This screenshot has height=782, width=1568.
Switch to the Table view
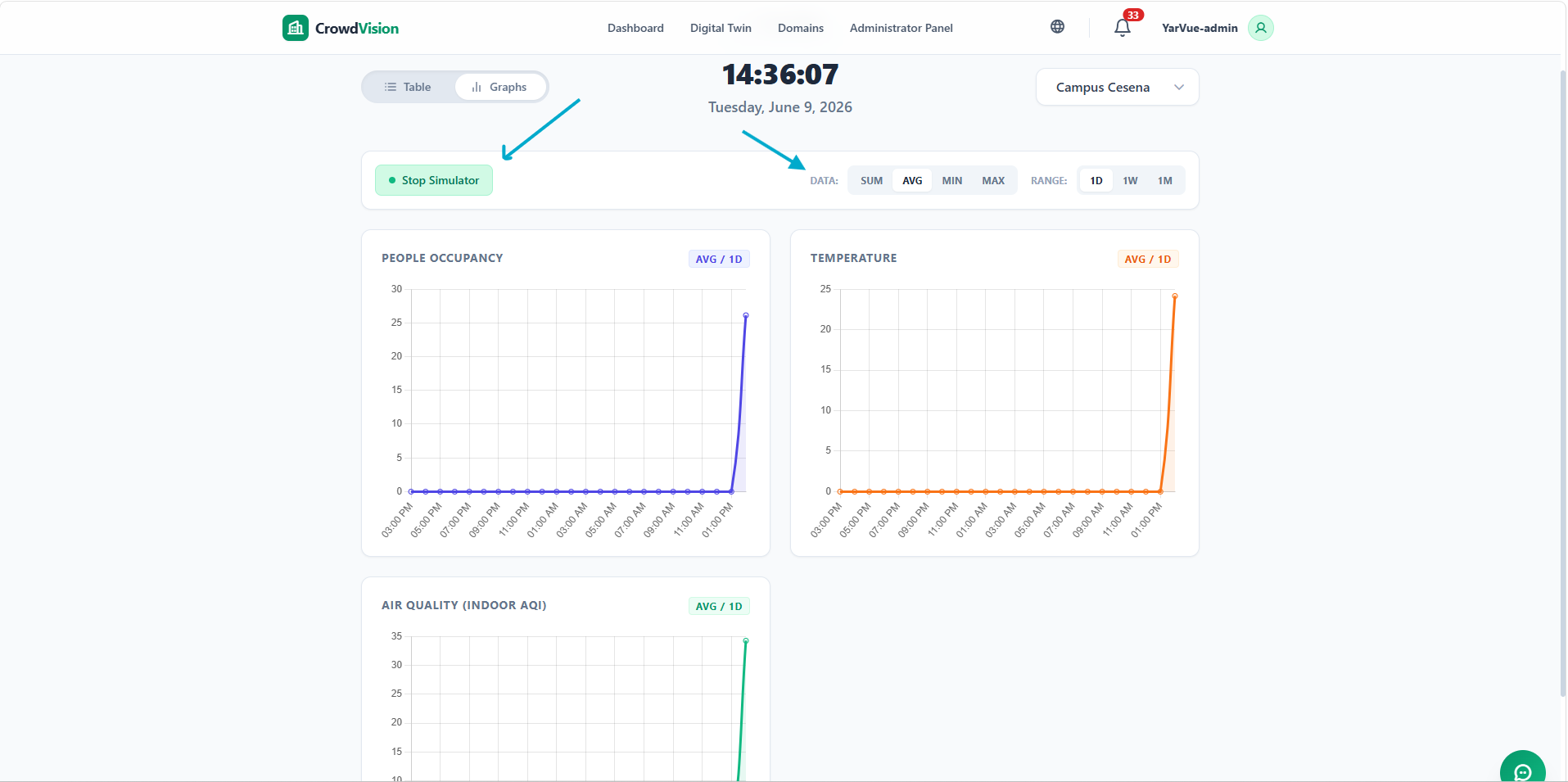(x=408, y=87)
